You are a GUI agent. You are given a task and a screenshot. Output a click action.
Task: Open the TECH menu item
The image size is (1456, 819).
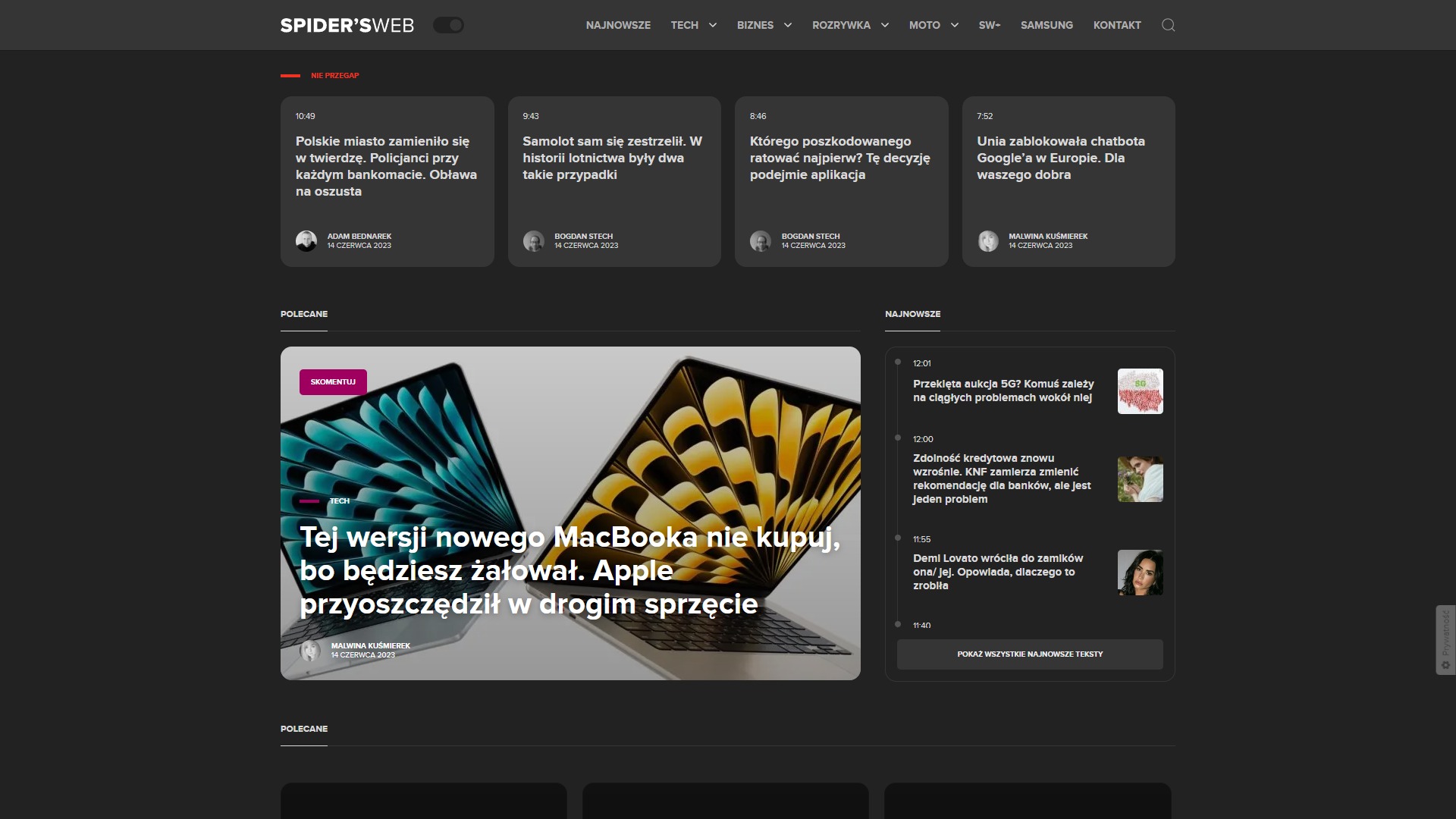684,25
